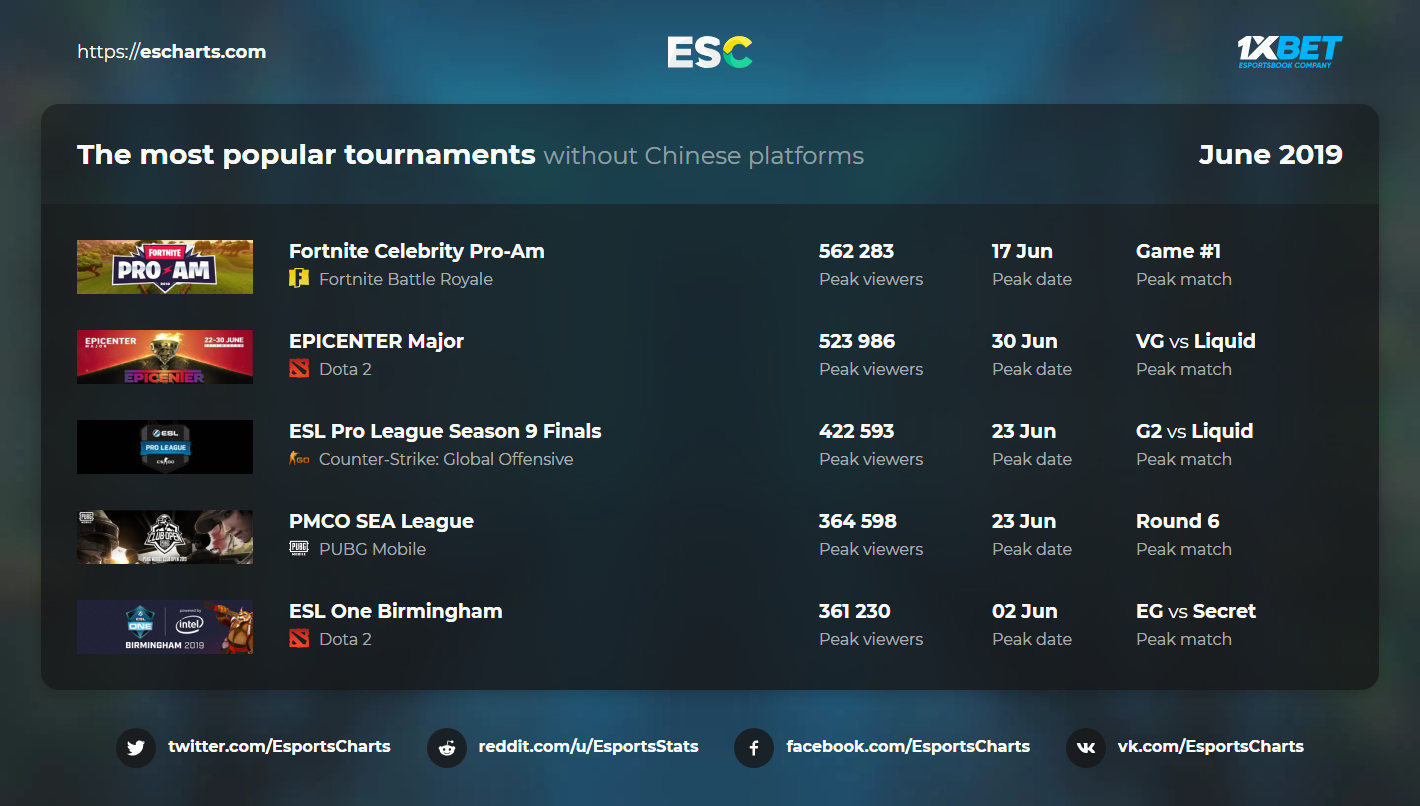1420x806 pixels.
Task: Select the EPICENTER Major banner thumbnail
Action: click(x=165, y=357)
